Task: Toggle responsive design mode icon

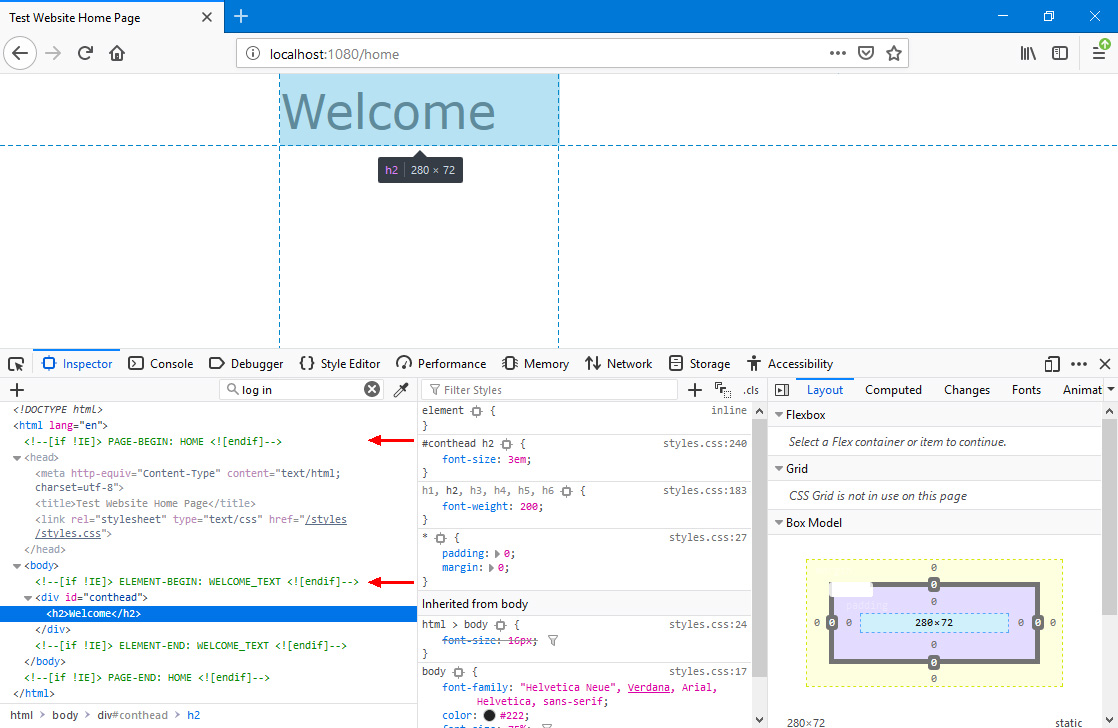Action: pyautogui.click(x=1052, y=364)
